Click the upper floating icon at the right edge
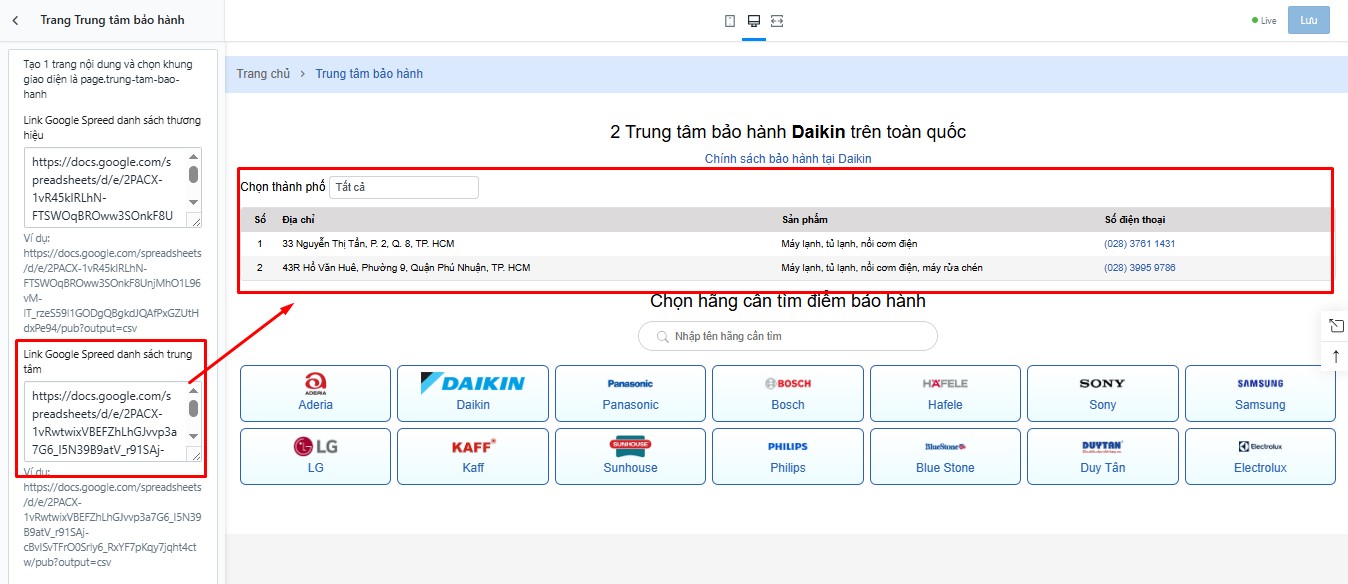Image resolution: width=1348 pixels, height=584 pixels. click(1336, 326)
